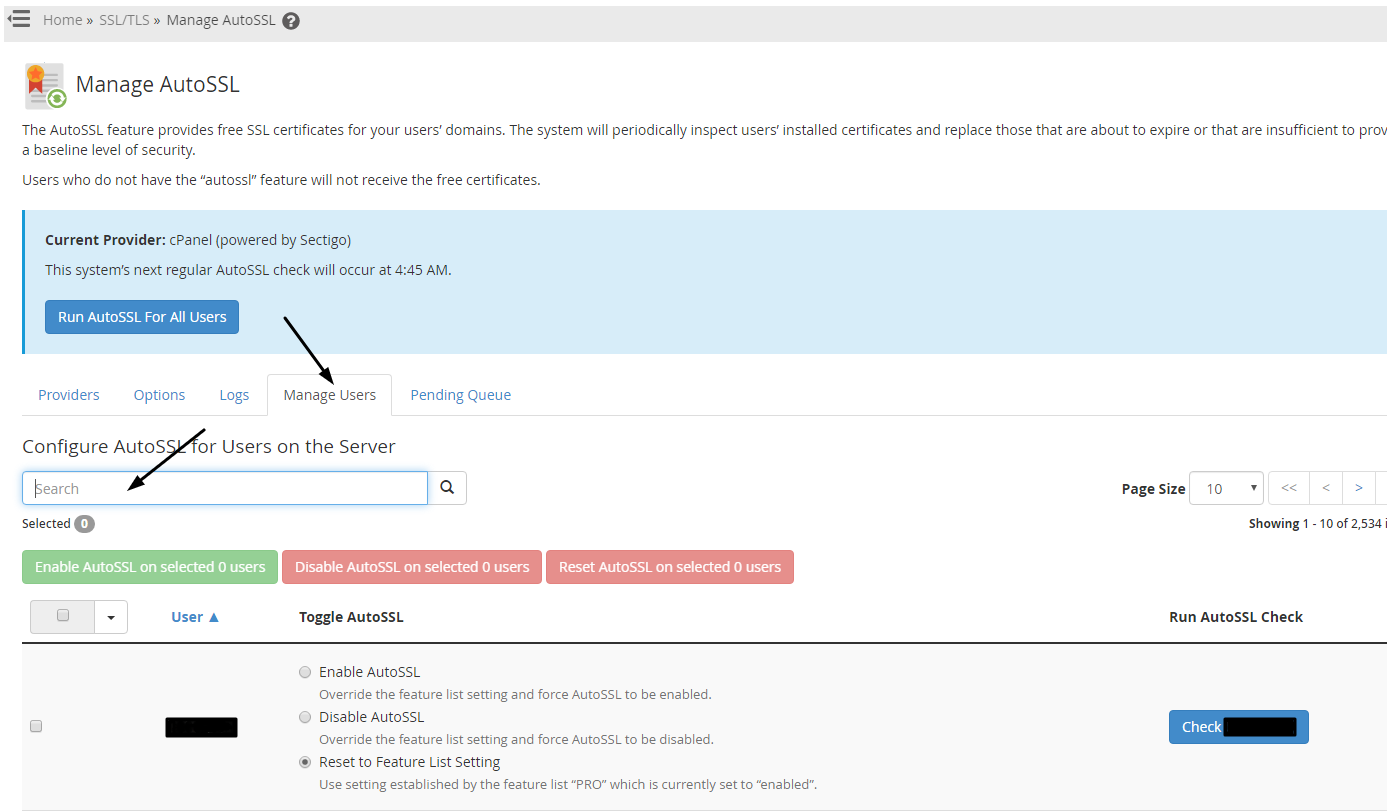
Task: View the Logs tab
Action: [234, 394]
